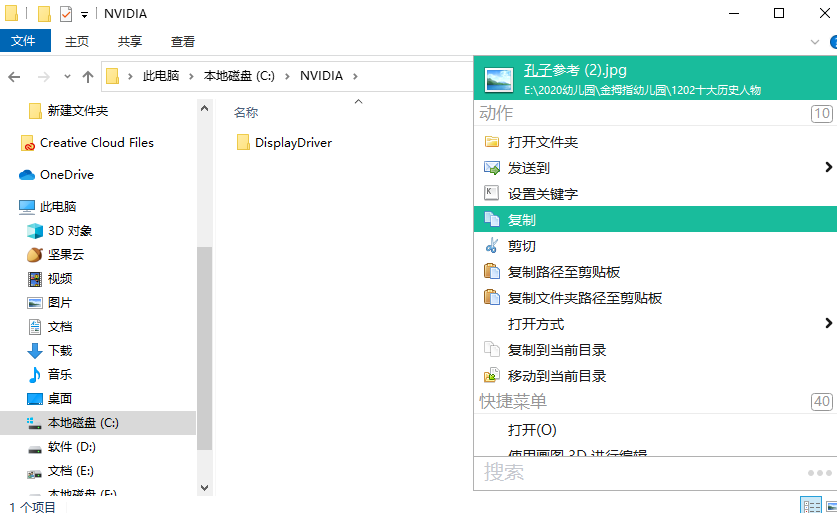Select 本地磁盘 (C:) in the navigation tree
The height and width of the screenshot is (513, 837).
coord(83,423)
